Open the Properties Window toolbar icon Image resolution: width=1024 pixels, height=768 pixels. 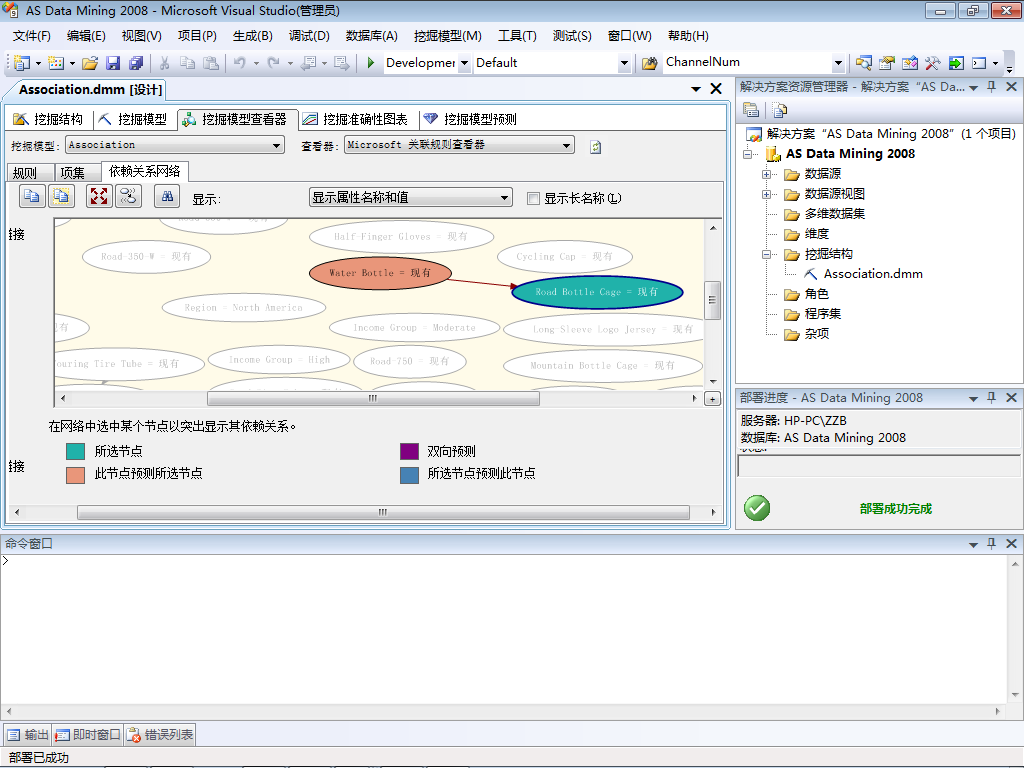(x=886, y=63)
